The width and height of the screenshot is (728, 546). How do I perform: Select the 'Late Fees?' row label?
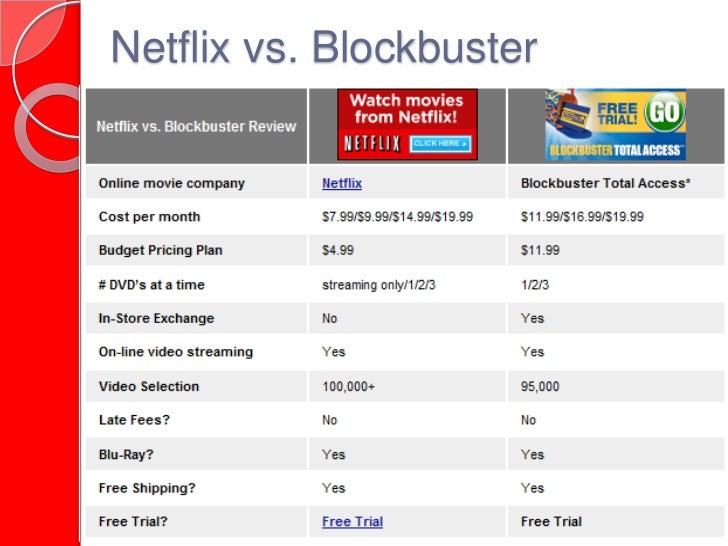134,420
